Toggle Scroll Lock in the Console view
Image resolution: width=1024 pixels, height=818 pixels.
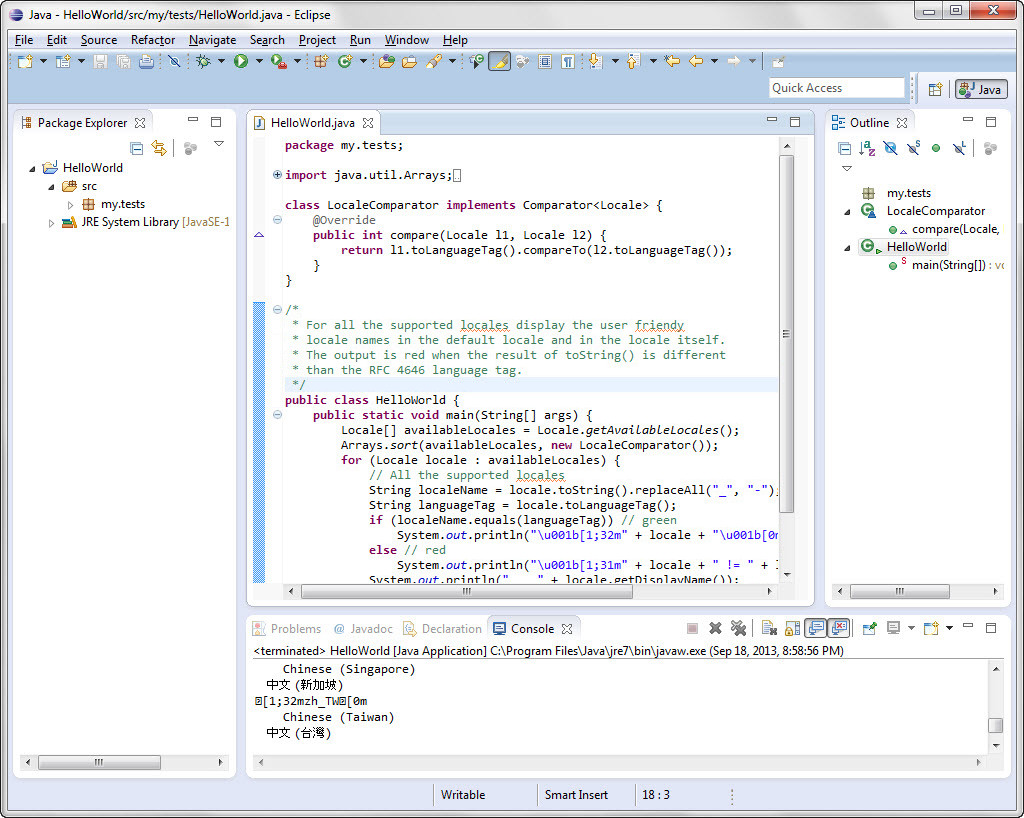click(792, 627)
